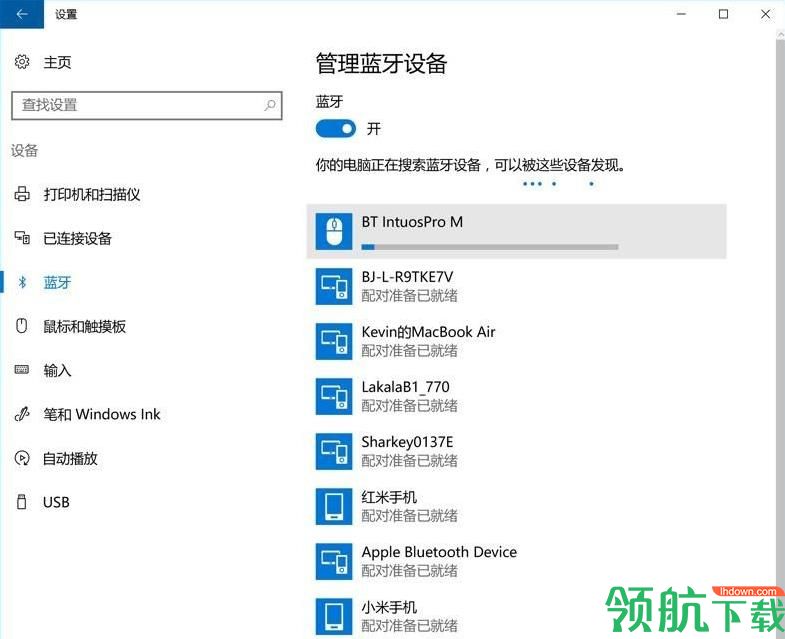Click 配对准备已就绪 status under BJ-L-R9TKE7V
Image resolution: width=785 pixels, height=639 pixels.
click(x=410, y=296)
